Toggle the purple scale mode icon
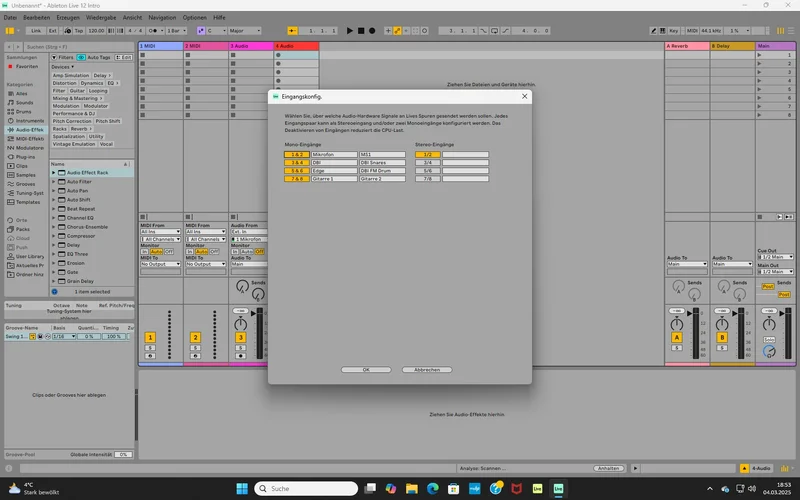The width and height of the screenshot is (800, 500). 201,31
